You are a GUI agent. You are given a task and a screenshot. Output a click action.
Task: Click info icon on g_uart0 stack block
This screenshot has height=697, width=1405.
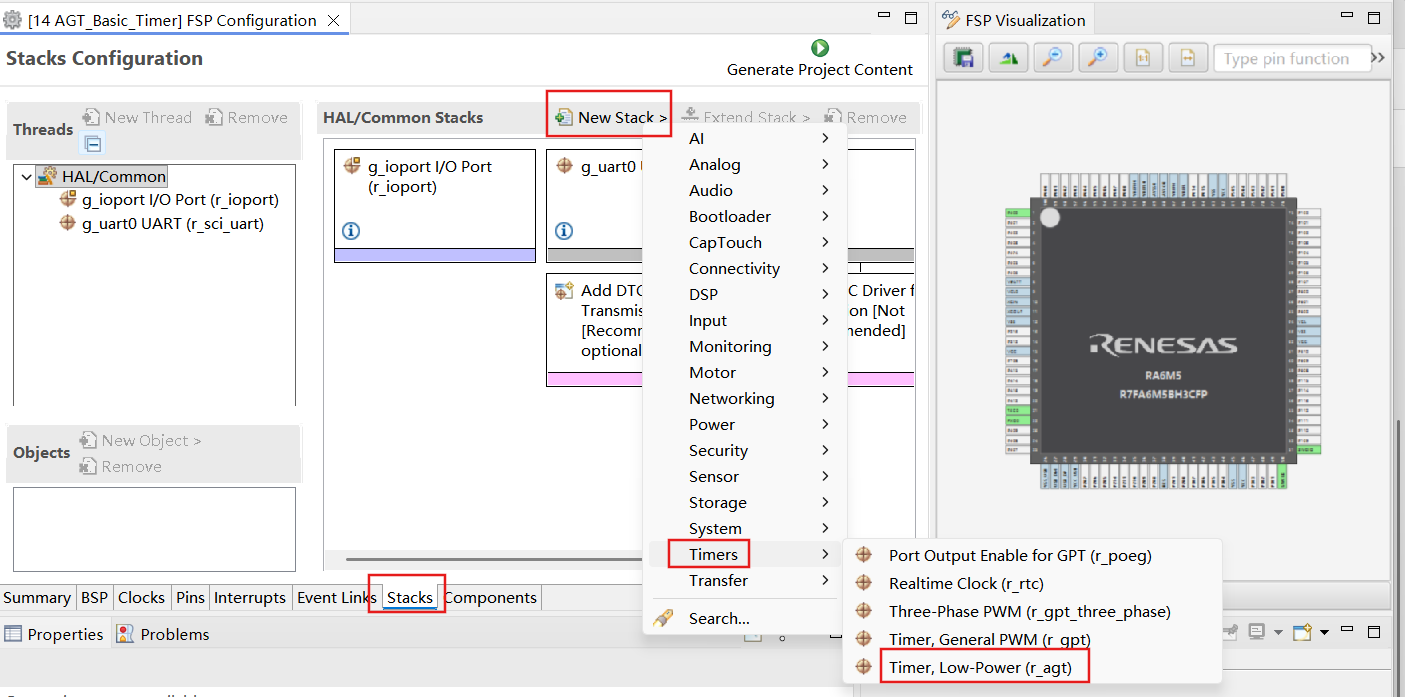tap(564, 231)
